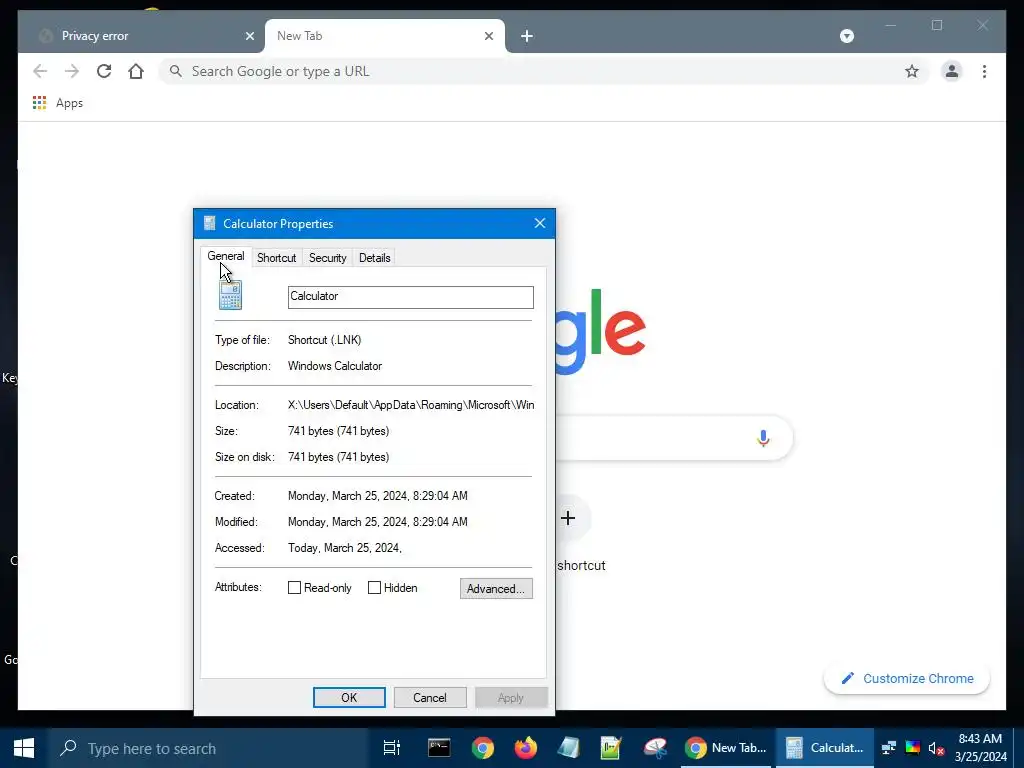Launch the pinned Chrome taskbar icon
This screenshot has width=1024, height=768.
coord(483,748)
